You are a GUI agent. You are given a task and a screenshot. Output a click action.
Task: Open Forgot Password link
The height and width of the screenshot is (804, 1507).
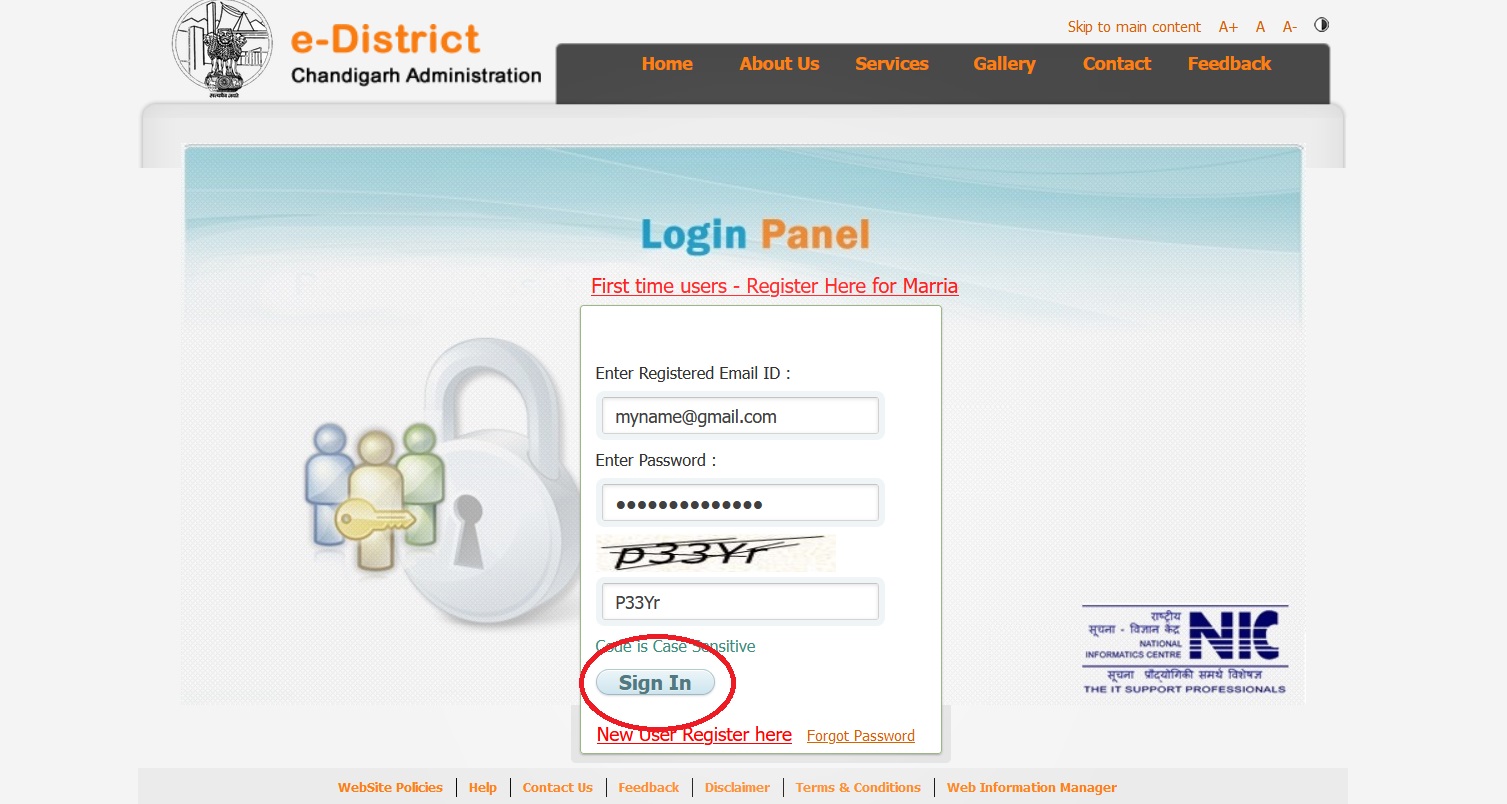(x=860, y=736)
